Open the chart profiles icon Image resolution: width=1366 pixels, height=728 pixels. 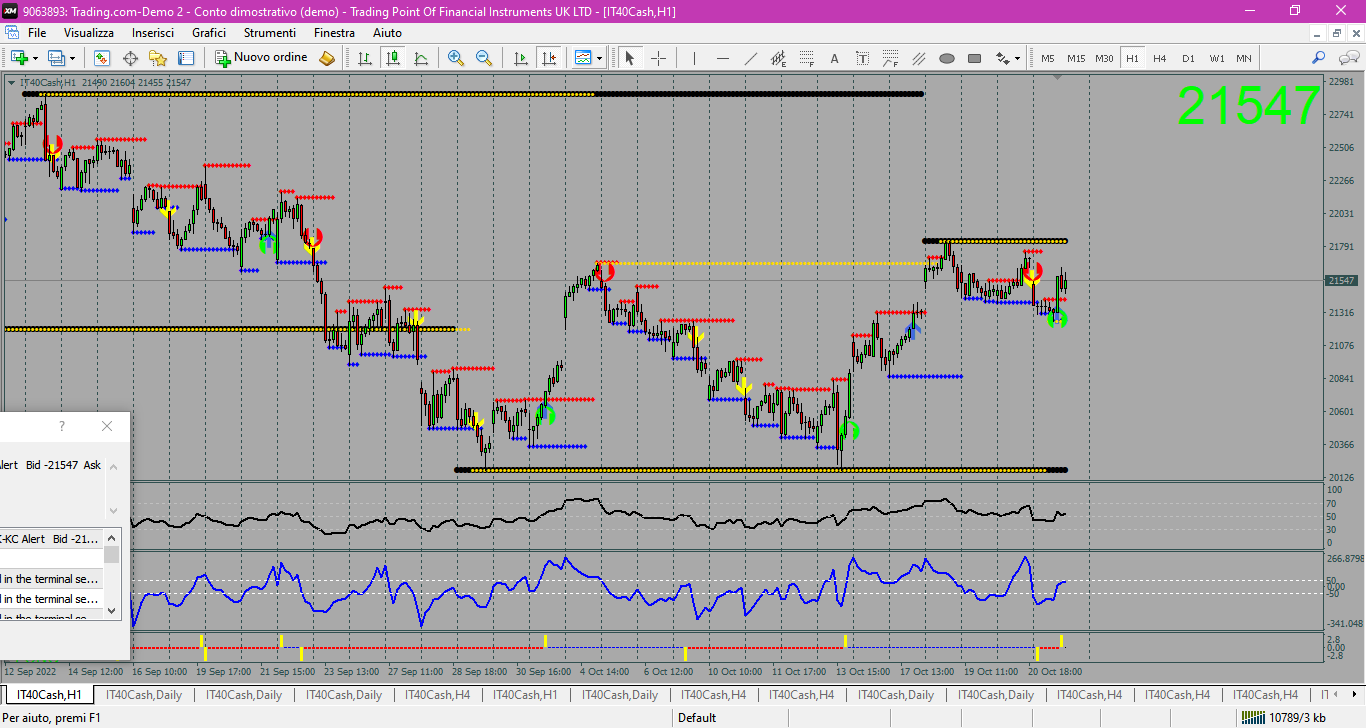[x=56, y=58]
